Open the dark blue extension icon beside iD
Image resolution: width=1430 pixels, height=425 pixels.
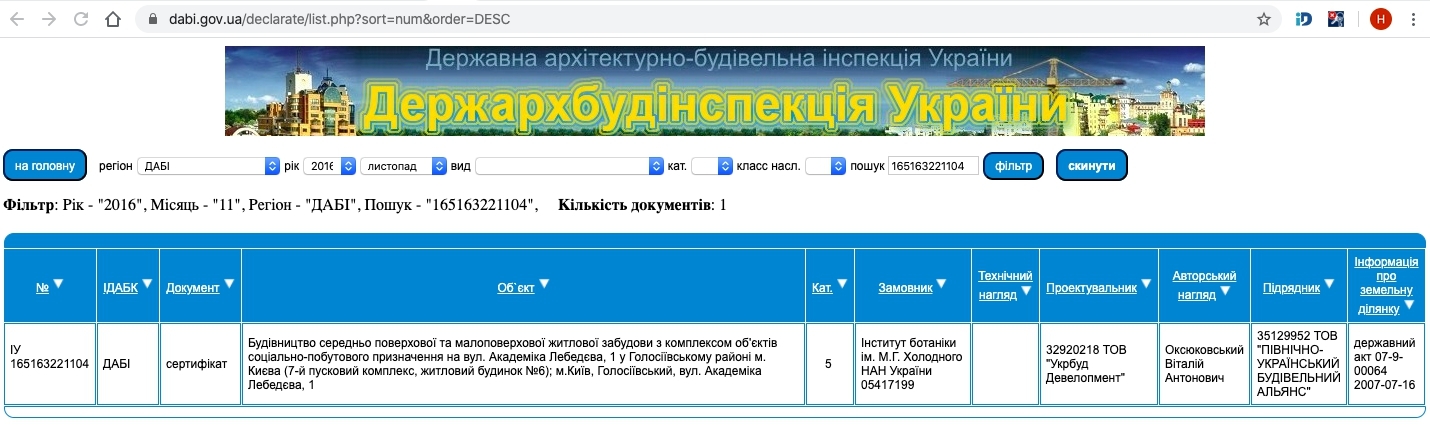(x=1336, y=19)
